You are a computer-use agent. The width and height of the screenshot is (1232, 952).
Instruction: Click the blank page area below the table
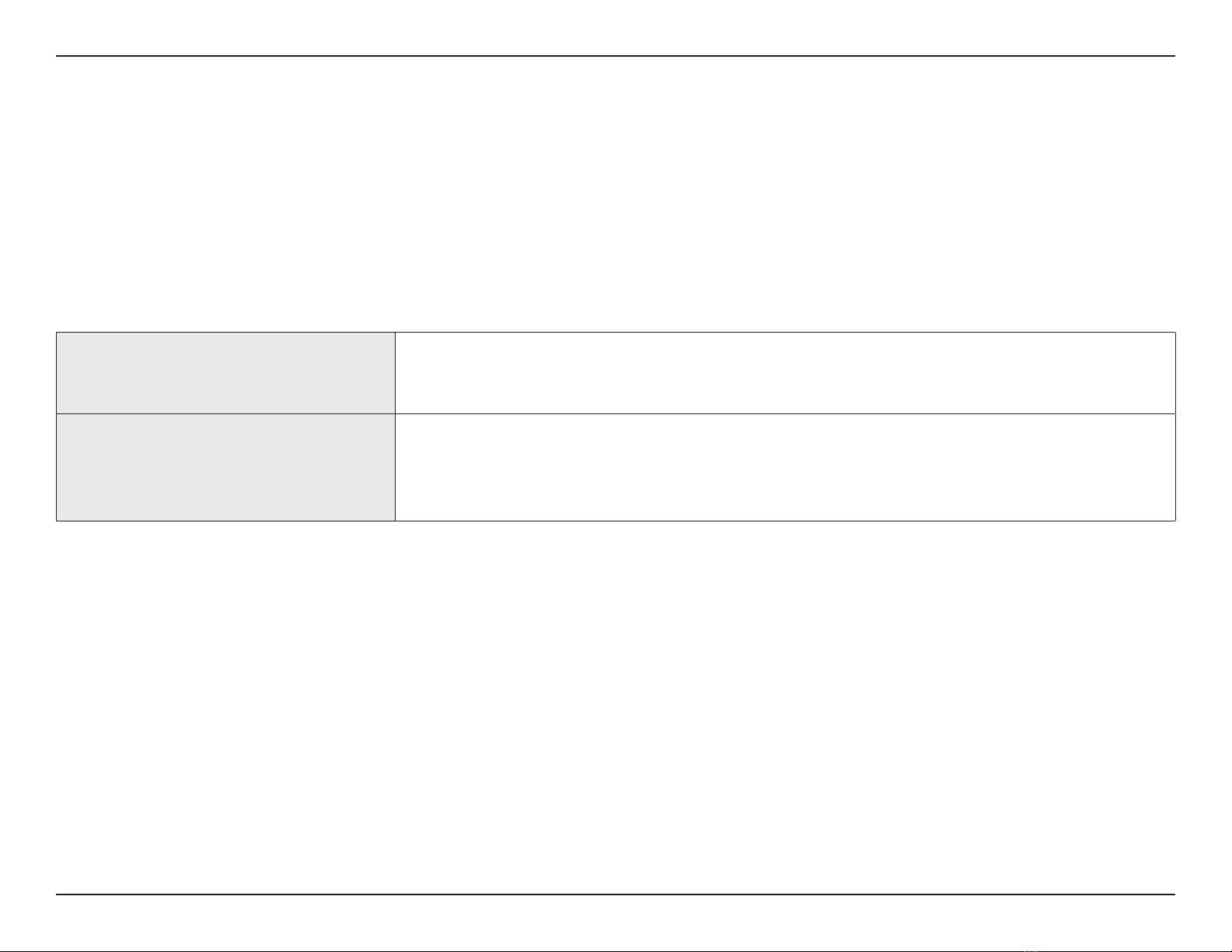click(x=616, y=699)
